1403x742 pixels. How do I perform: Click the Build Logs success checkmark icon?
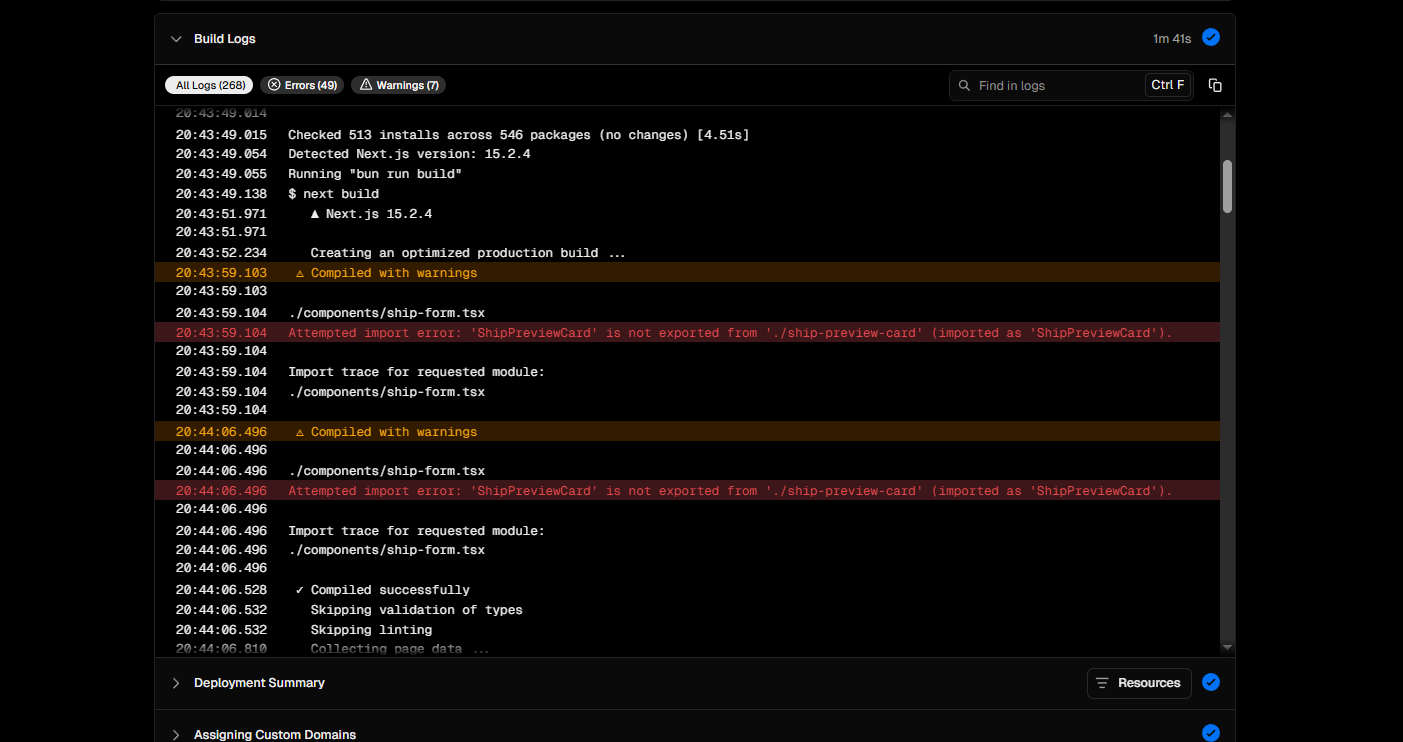click(1211, 38)
